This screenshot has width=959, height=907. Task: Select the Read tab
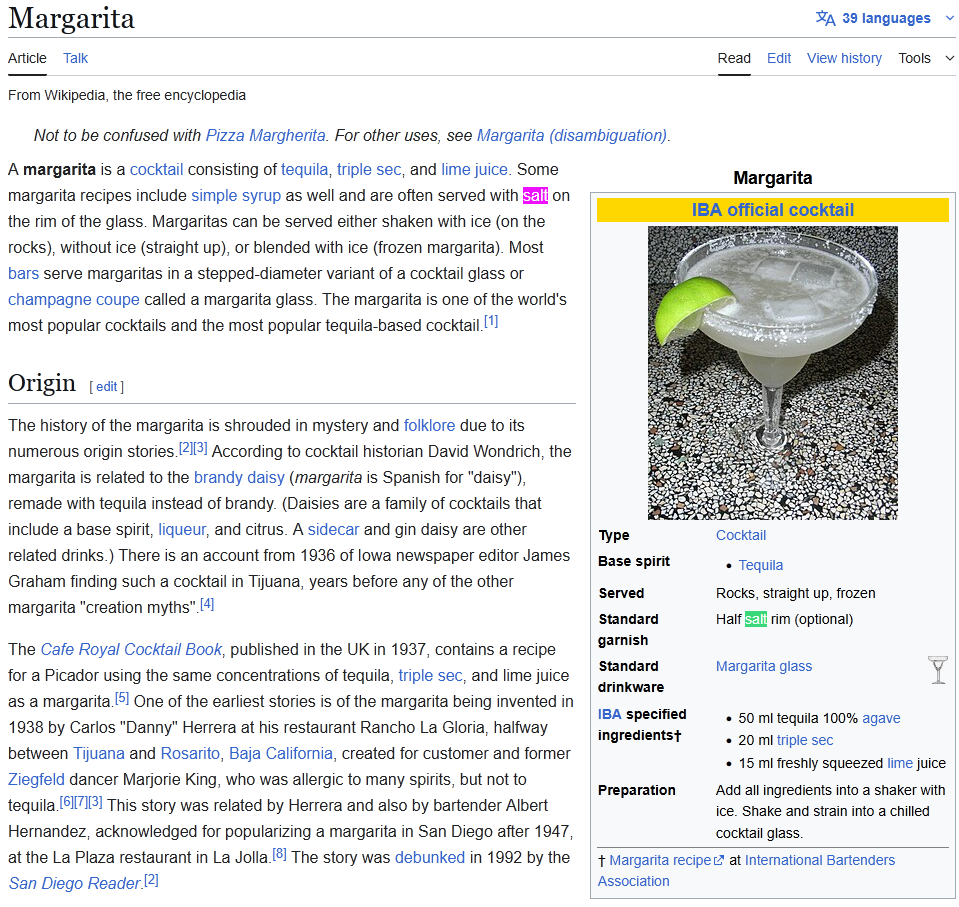point(734,58)
